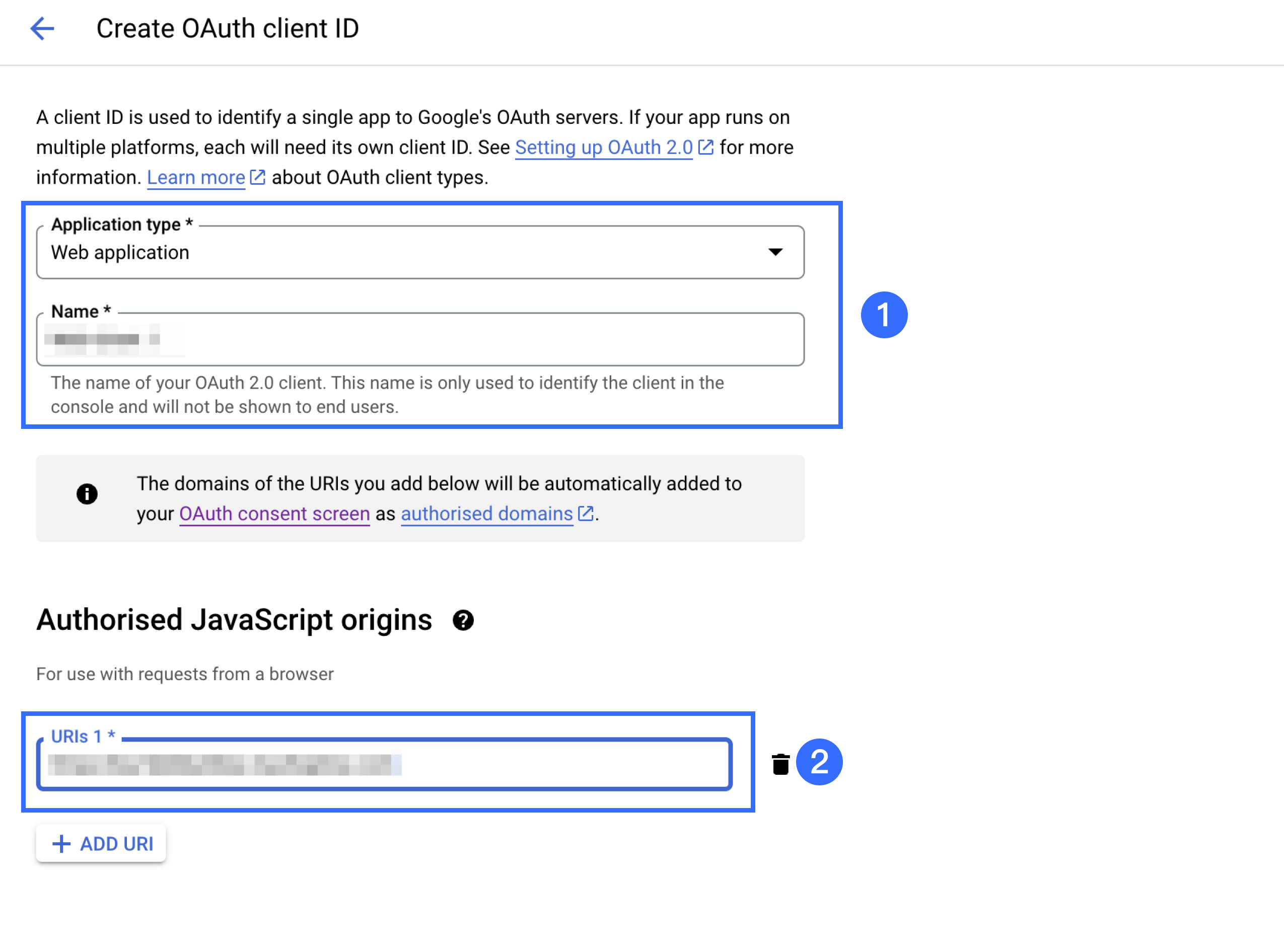Click external-link icon beside Learn more
1284x952 pixels.
pos(258,178)
